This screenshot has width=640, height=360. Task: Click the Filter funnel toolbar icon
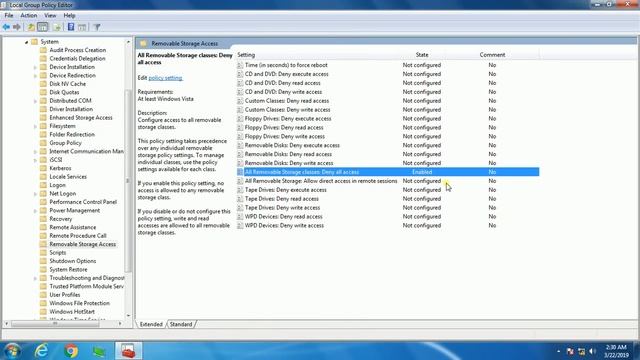pos(97,27)
